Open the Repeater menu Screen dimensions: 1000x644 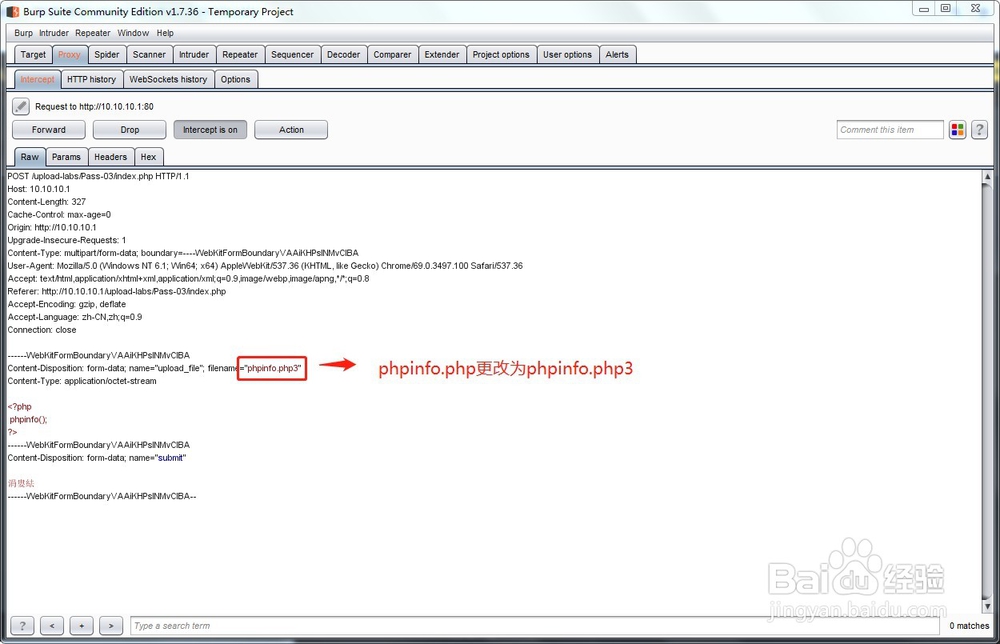[92, 33]
